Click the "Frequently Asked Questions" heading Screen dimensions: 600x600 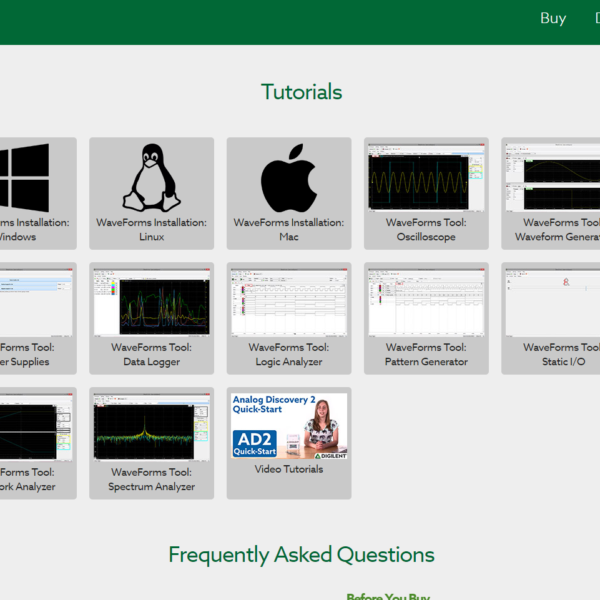click(301, 555)
